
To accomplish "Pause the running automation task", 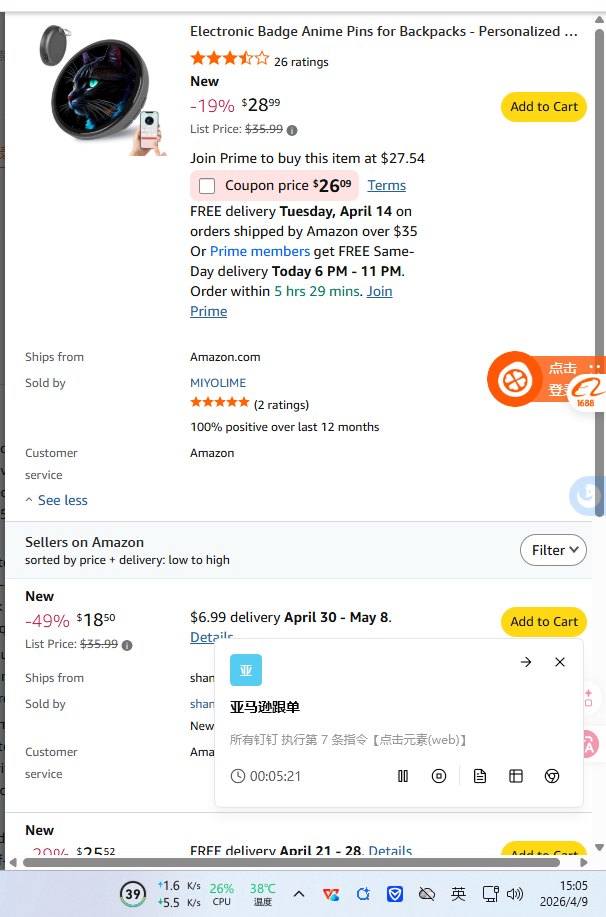I will 403,776.
